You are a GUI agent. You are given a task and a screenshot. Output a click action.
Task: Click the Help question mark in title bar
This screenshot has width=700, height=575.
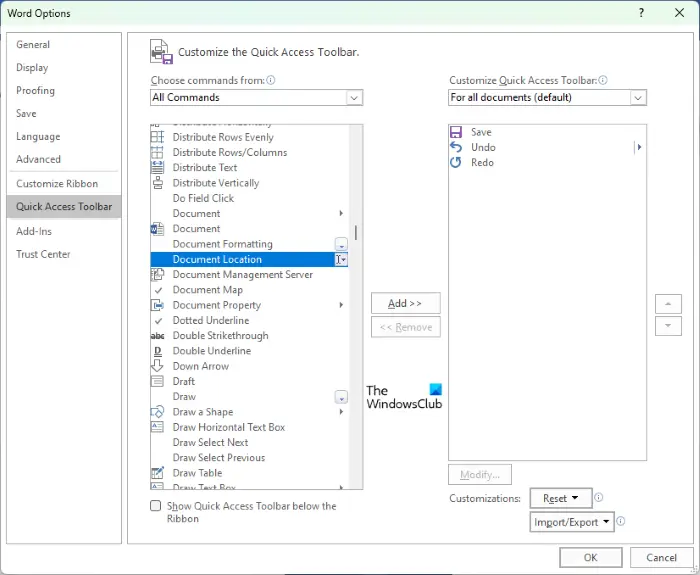pos(642,13)
